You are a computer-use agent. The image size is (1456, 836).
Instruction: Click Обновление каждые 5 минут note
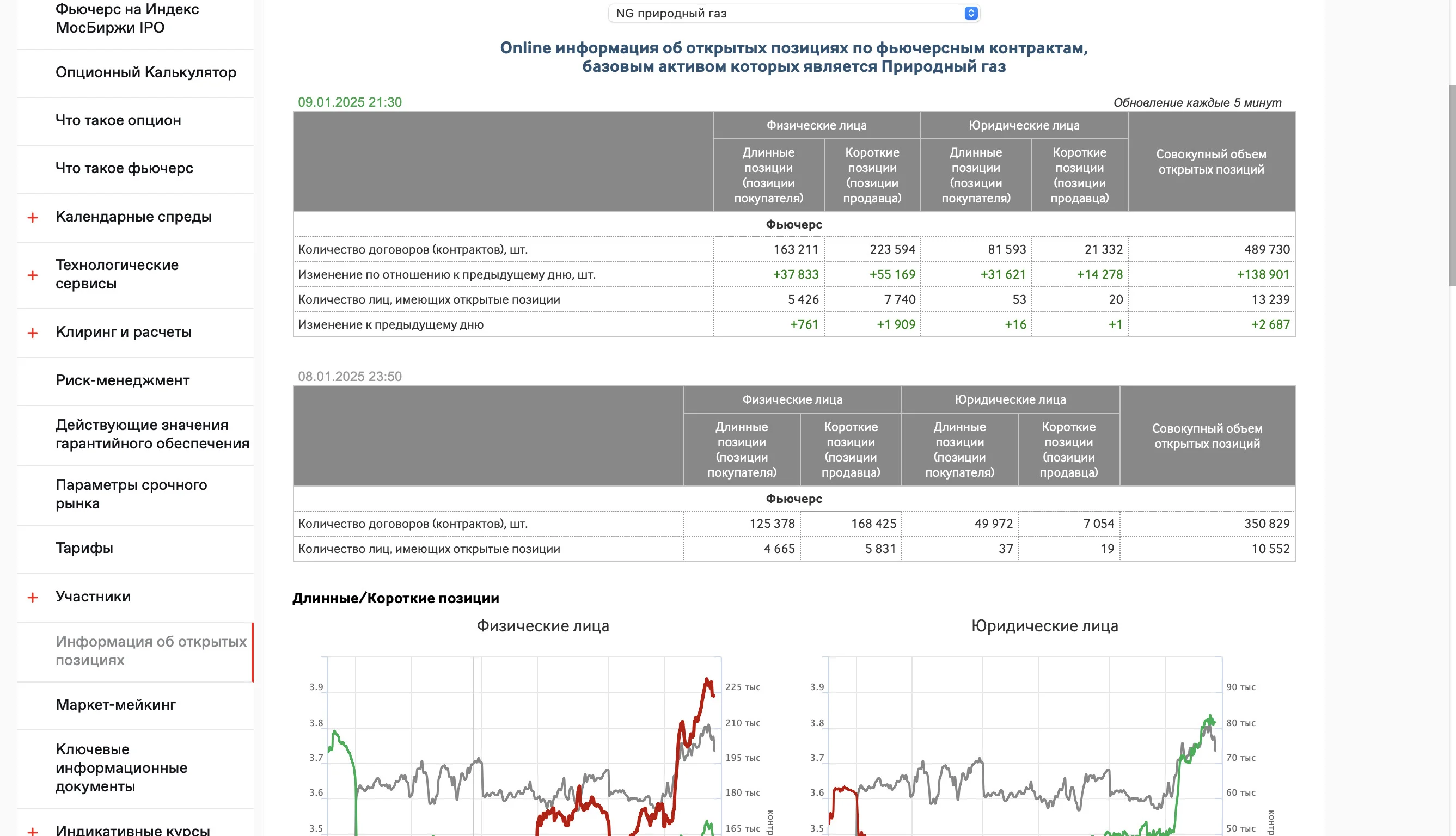[x=1197, y=103]
